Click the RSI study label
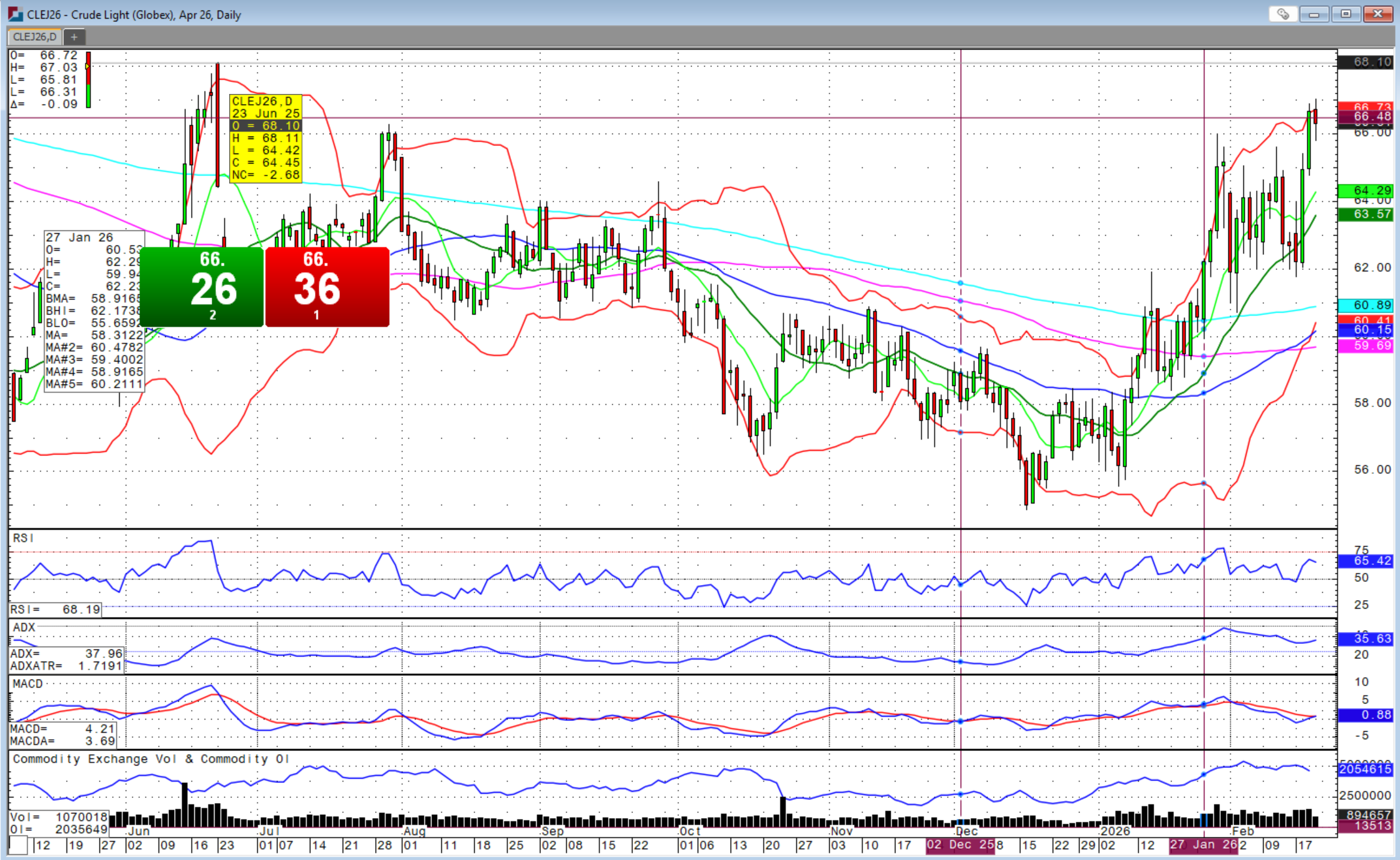The width and height of the screenshot is (1400, 860). (x=23, y=538)
